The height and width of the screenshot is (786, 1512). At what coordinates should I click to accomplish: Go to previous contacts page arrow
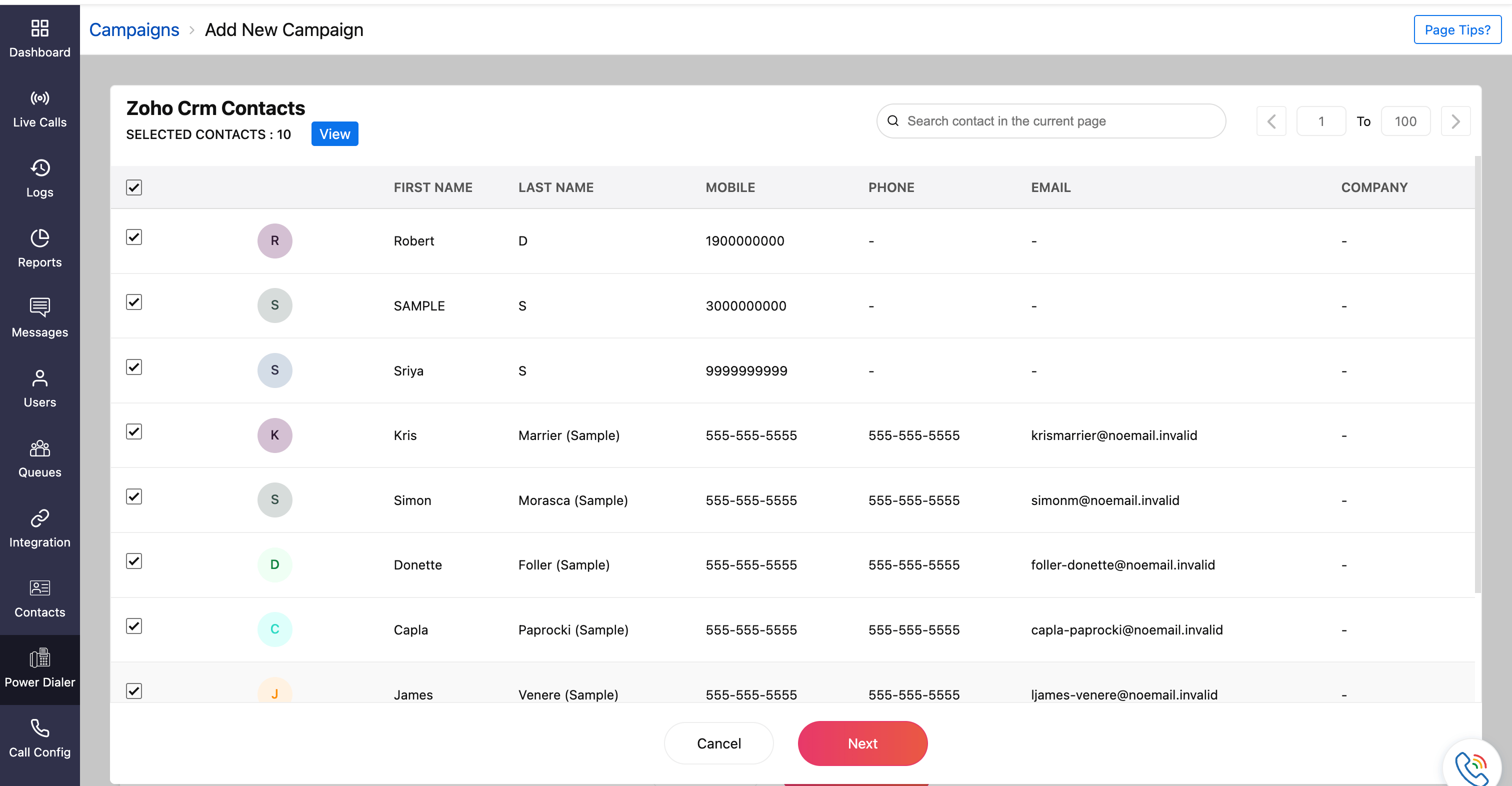coord(1271,121)
